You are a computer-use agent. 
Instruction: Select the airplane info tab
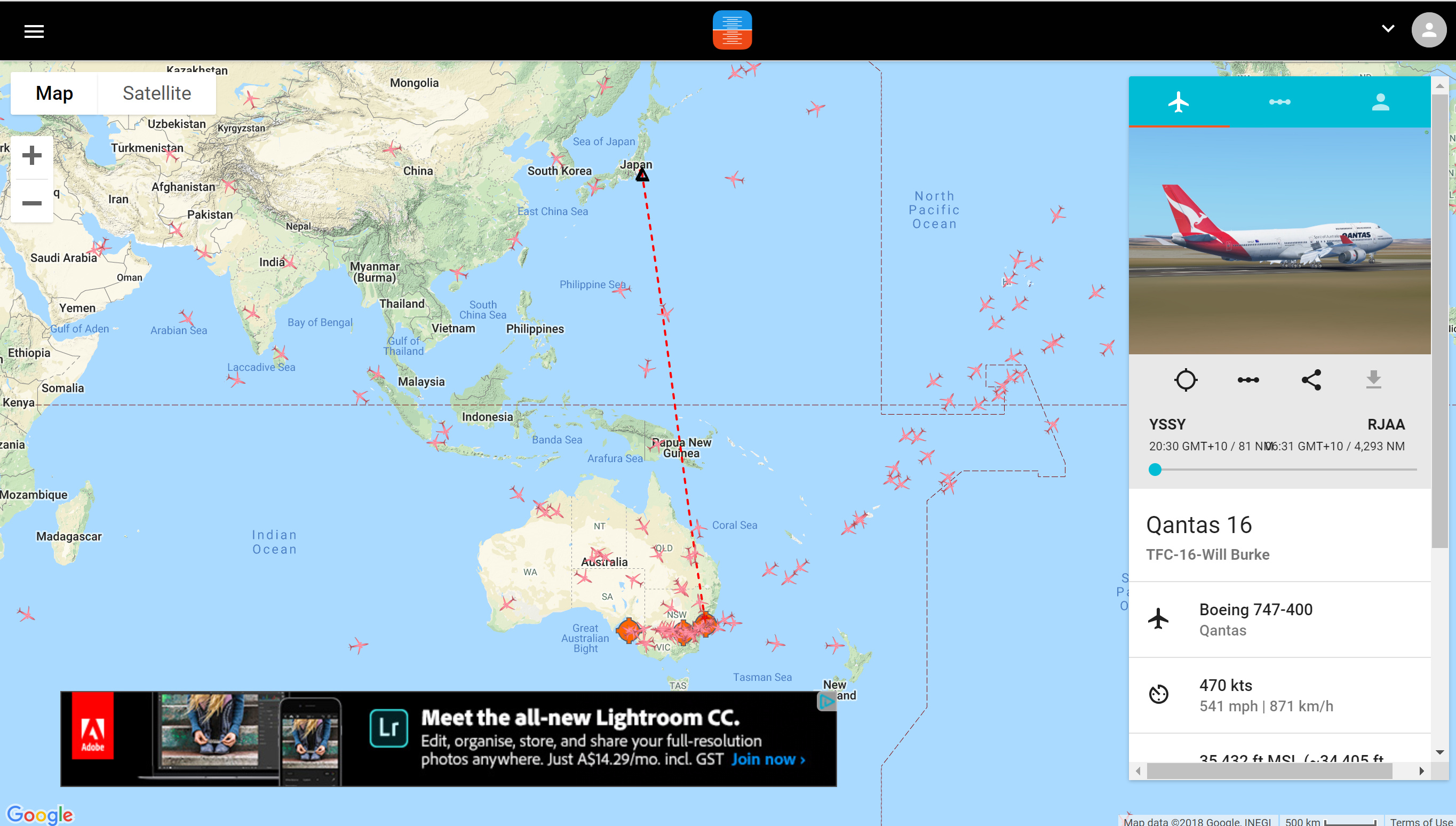tap(1179, 102)
